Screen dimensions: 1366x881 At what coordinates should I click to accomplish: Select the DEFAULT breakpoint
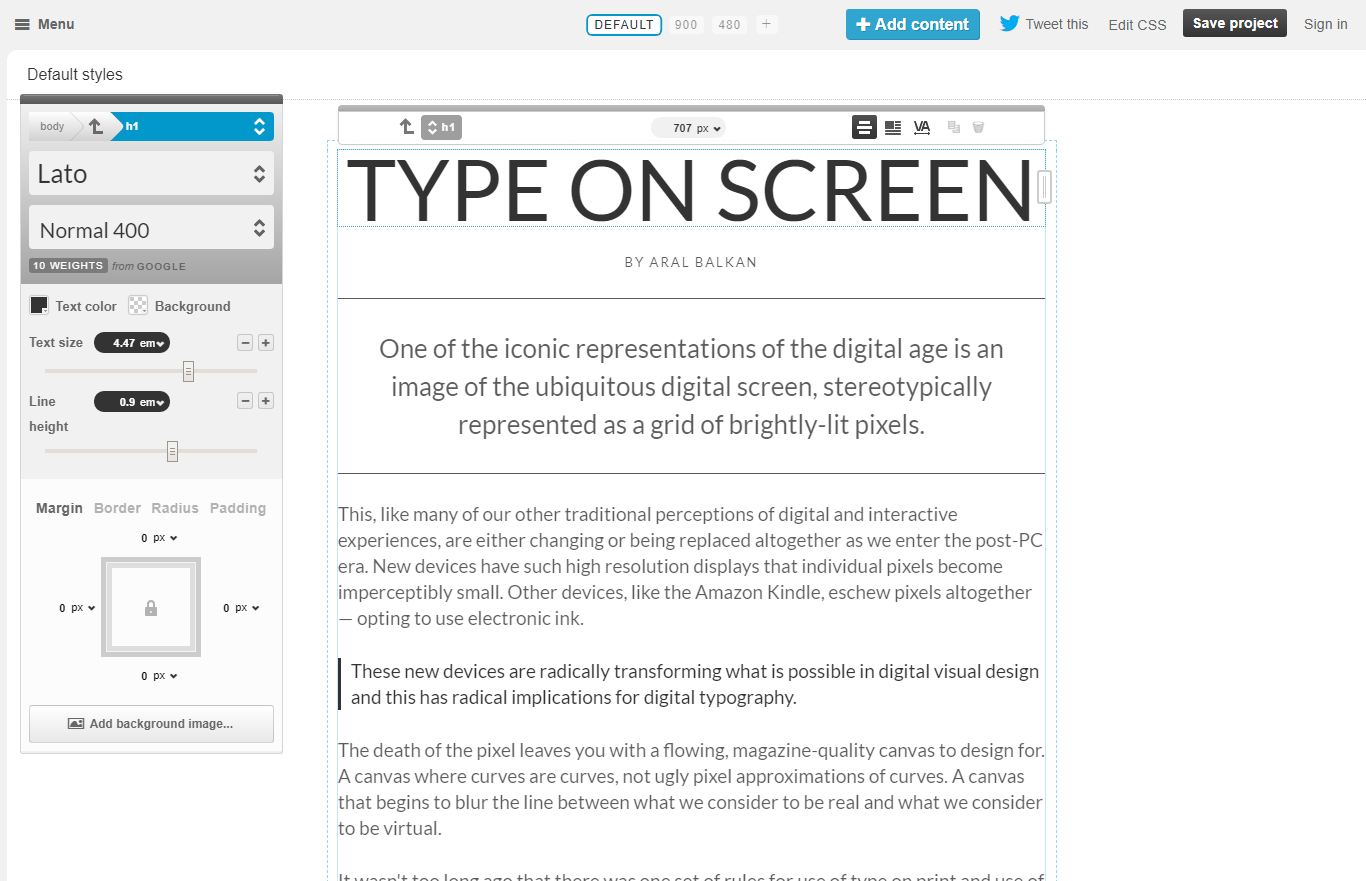624,24
